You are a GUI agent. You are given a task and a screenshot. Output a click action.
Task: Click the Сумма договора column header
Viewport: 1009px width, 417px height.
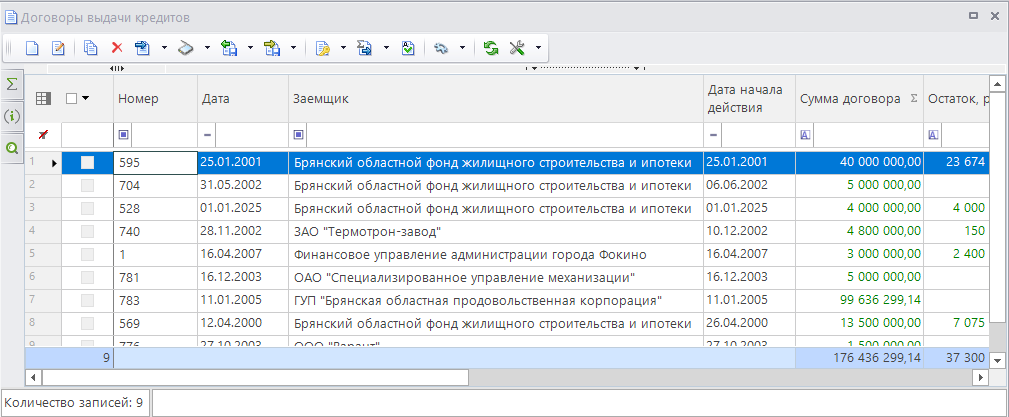click(850, 98)
